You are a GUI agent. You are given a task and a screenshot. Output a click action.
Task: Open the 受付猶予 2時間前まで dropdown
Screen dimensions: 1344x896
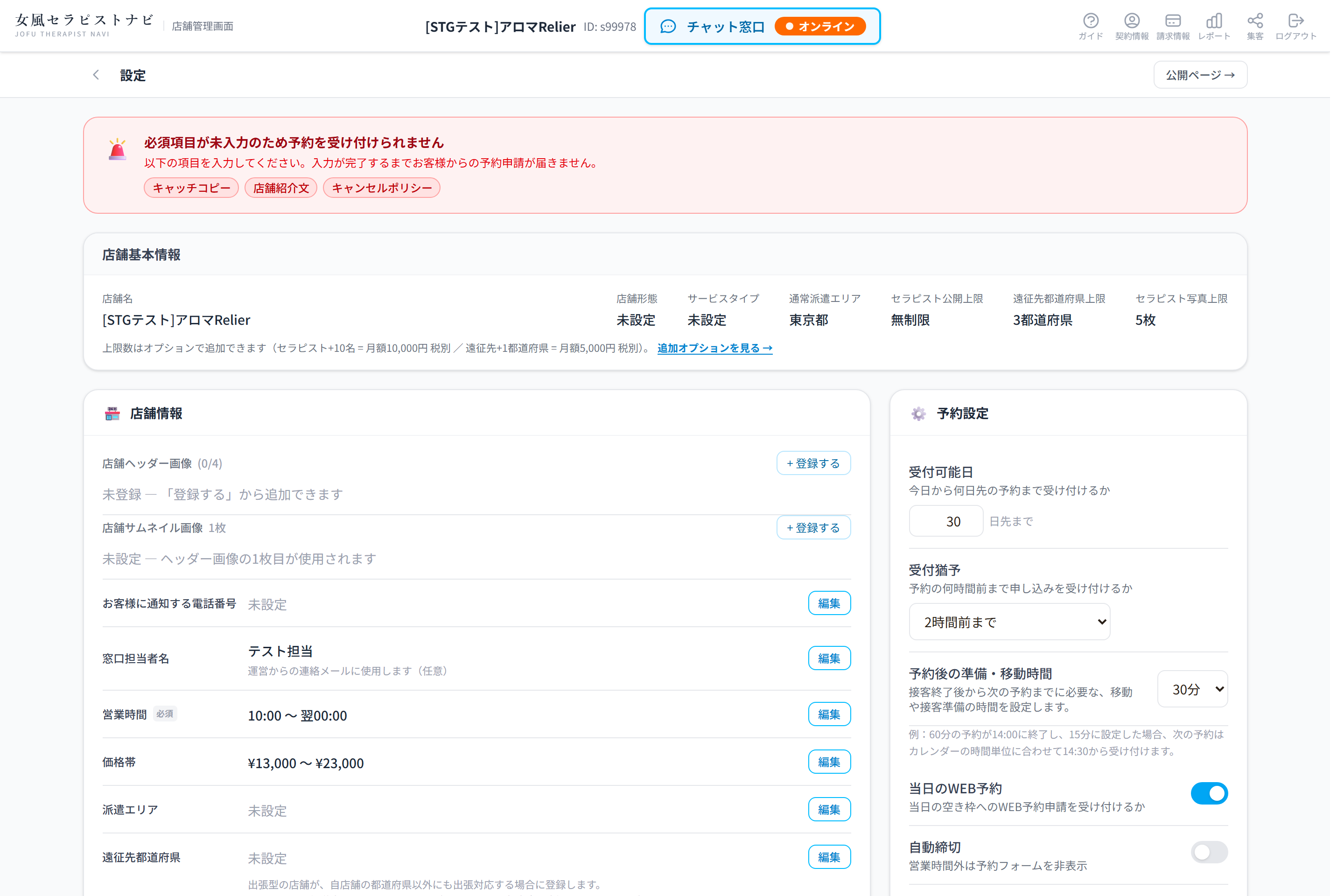click(x=1020, y=628)
